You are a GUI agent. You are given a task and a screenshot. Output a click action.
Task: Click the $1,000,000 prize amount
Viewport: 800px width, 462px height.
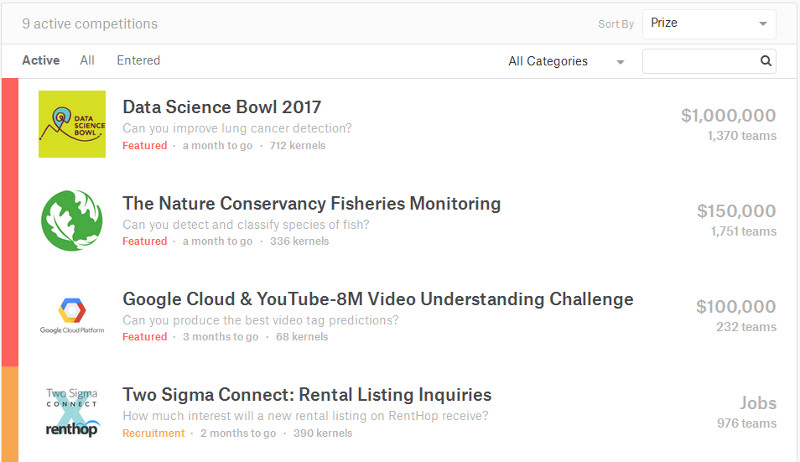point(728,115)
